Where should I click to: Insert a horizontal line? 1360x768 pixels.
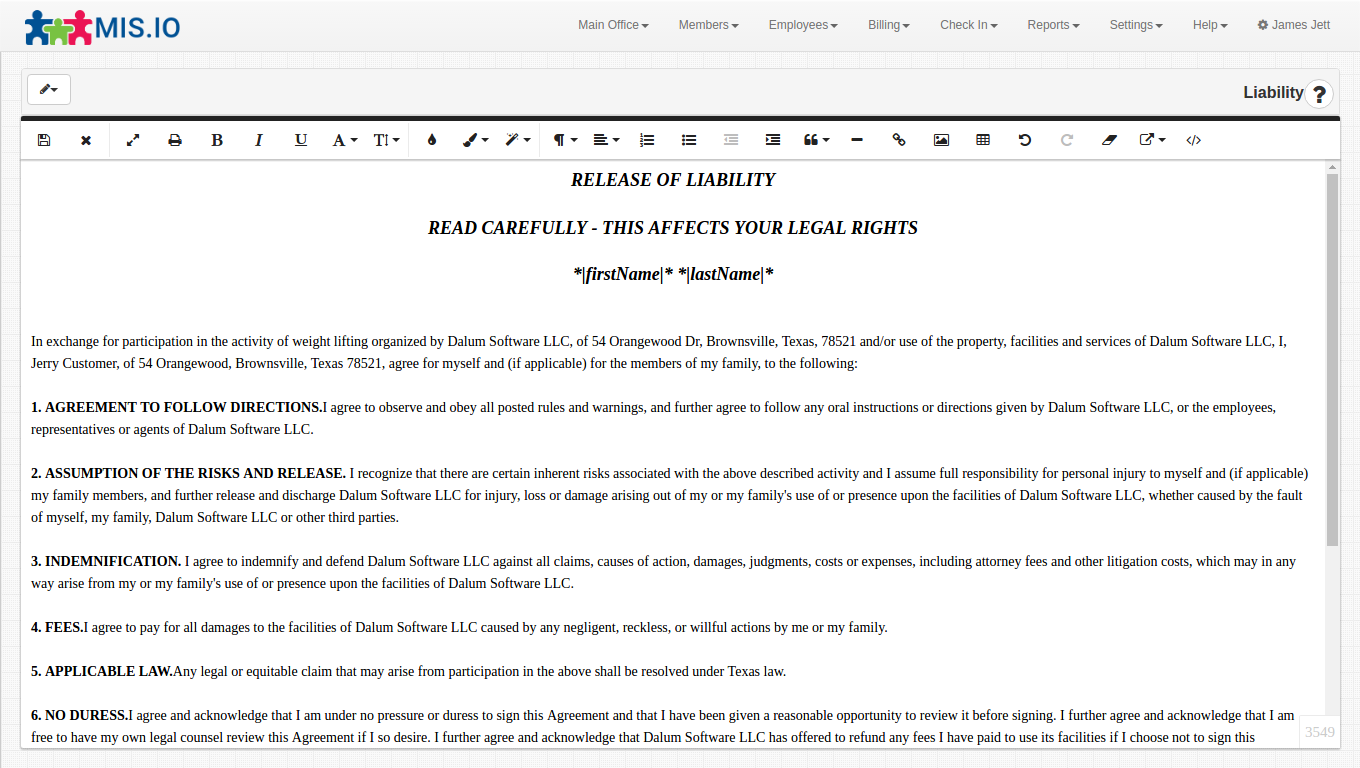[x=857, y=140]
